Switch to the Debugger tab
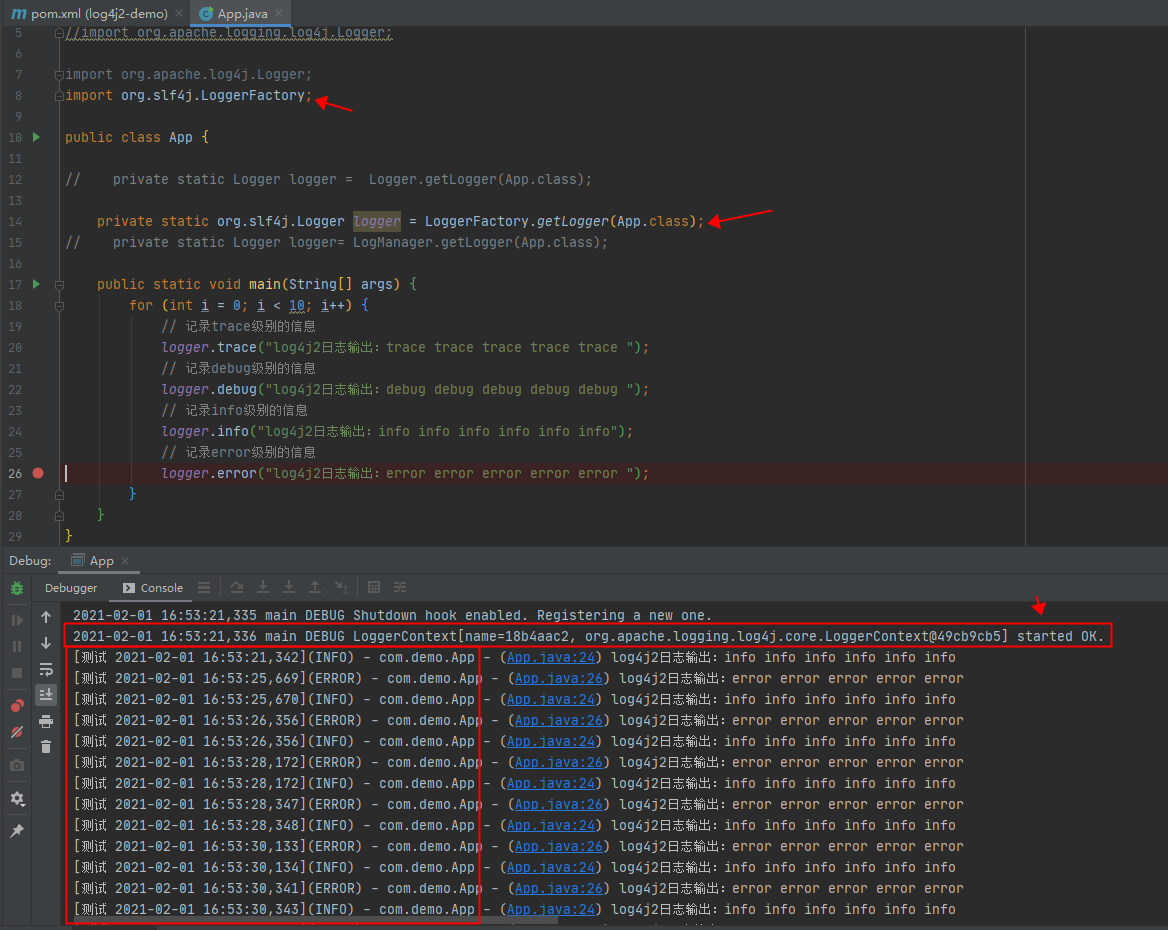Screen dimensions: 1168x930 [71, 588]
